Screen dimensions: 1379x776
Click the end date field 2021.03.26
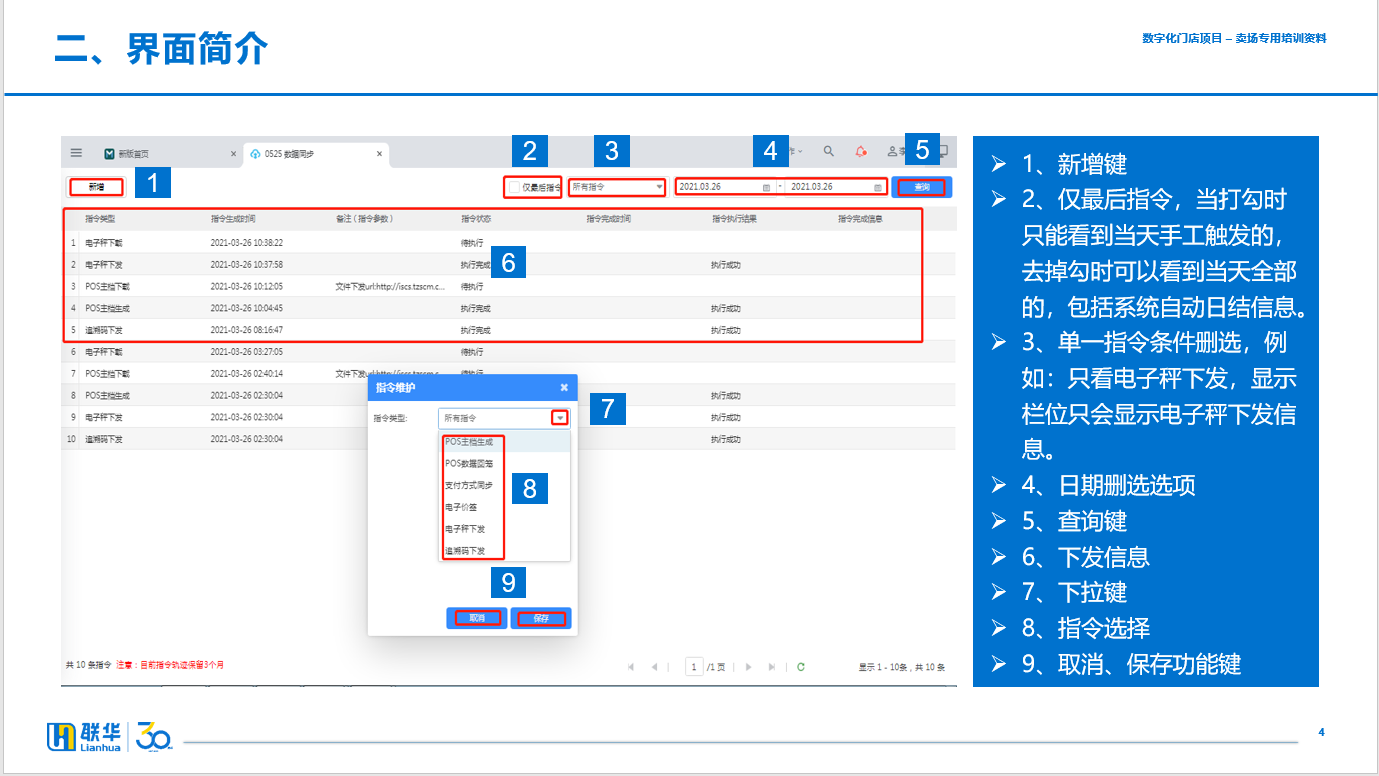click(837, 187)
